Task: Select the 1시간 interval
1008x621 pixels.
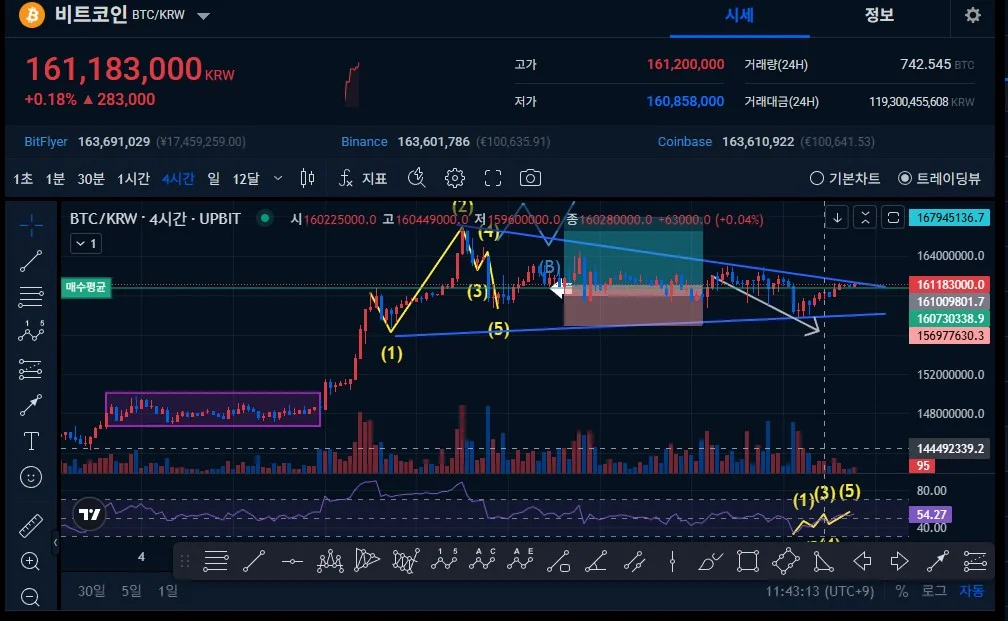Action: coord(133,179)
